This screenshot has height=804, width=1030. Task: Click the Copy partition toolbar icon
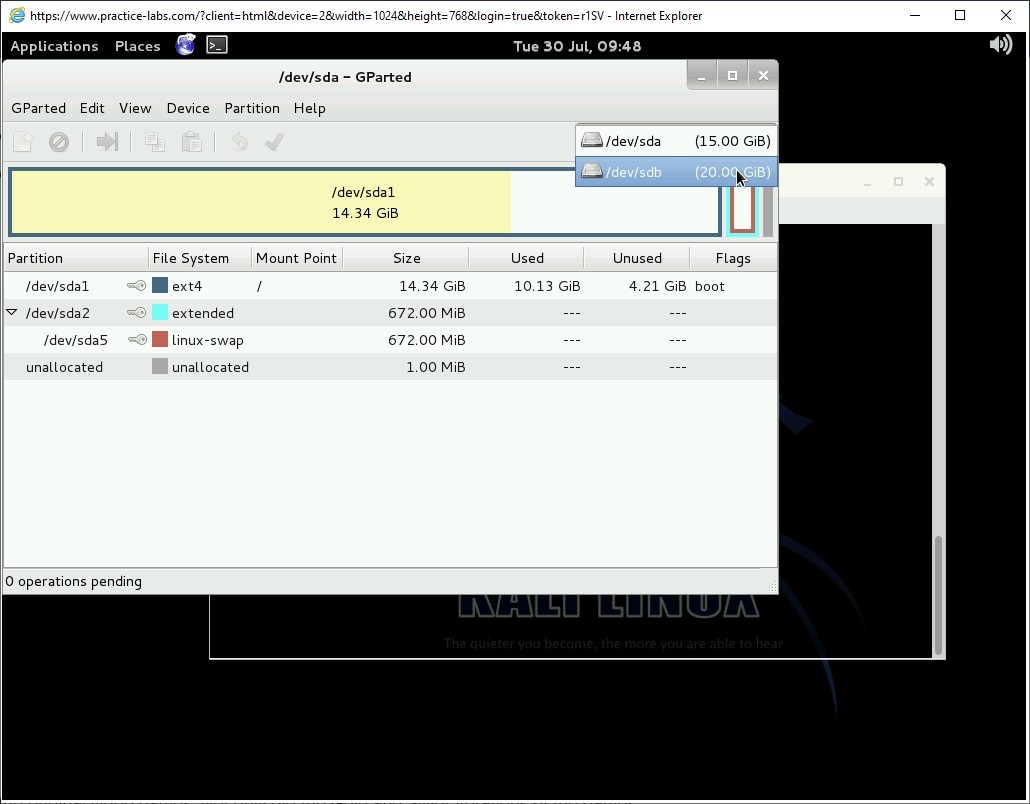pos(155,142)
